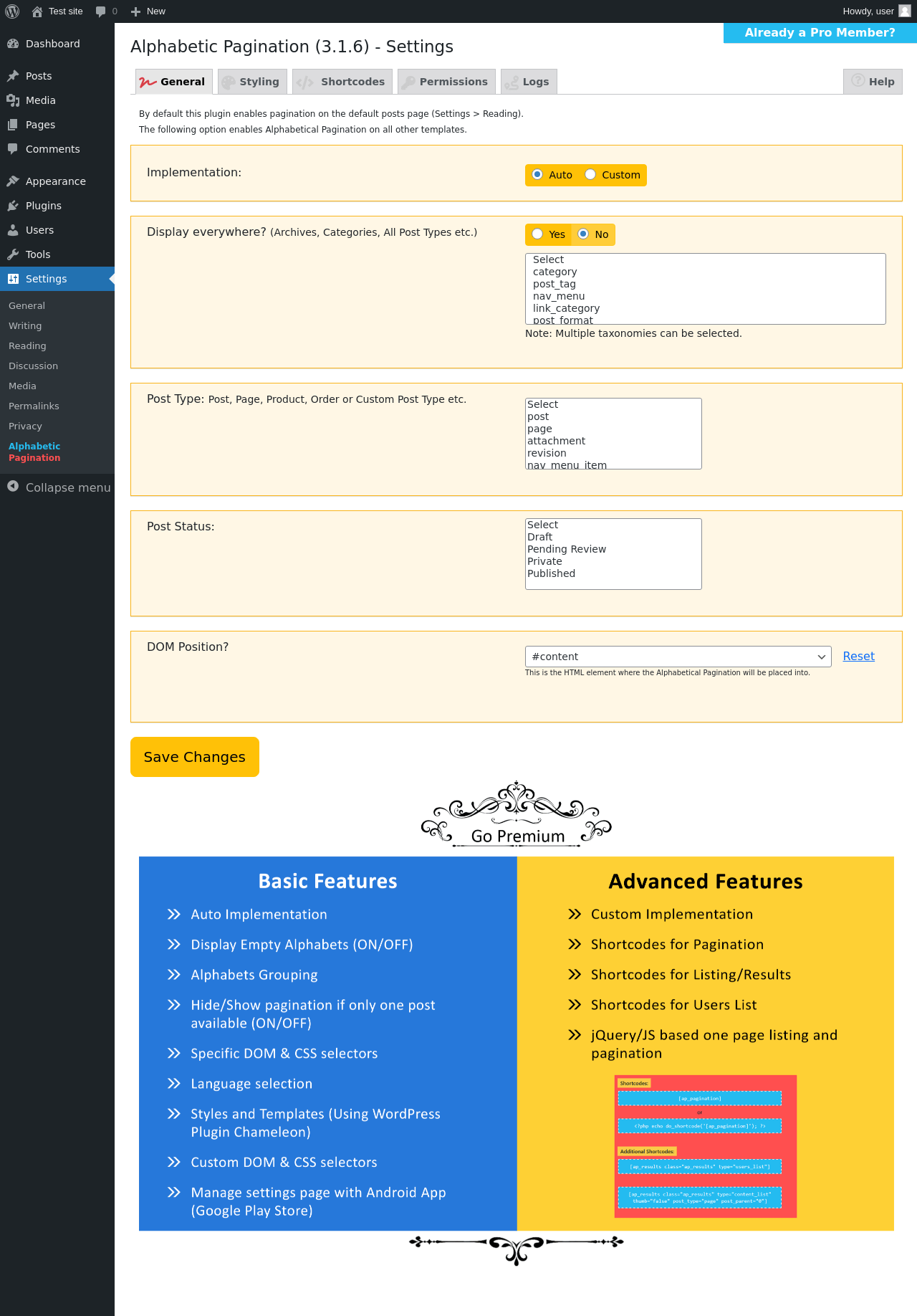Open the comments bubble icon in admin bar
Image resolution: width=917 pixels, height=1316 pixels.
(x=100, y=11)
